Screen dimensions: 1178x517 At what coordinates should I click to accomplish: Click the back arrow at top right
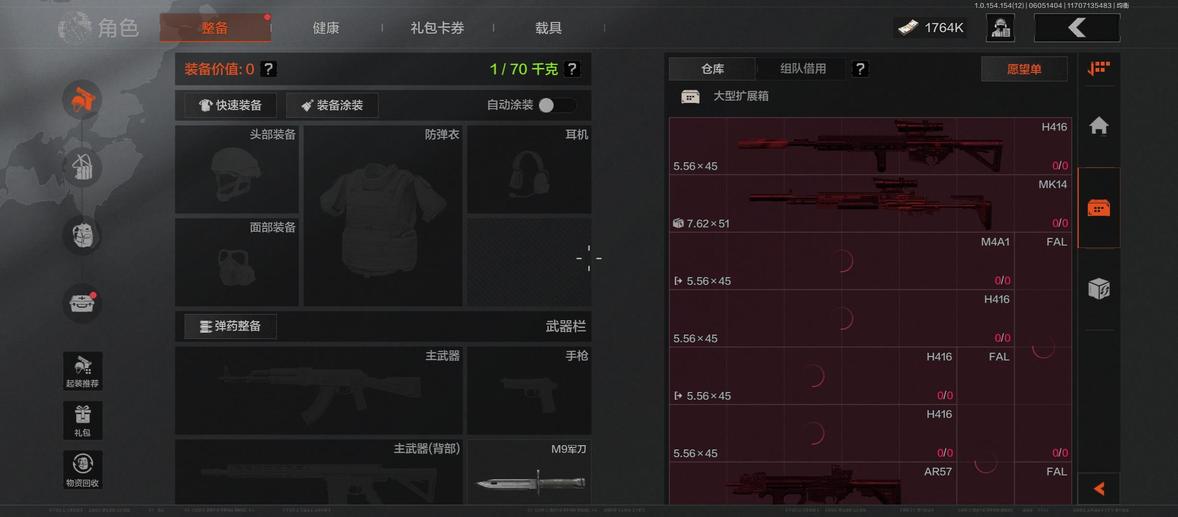click(x=1077, y=28)
